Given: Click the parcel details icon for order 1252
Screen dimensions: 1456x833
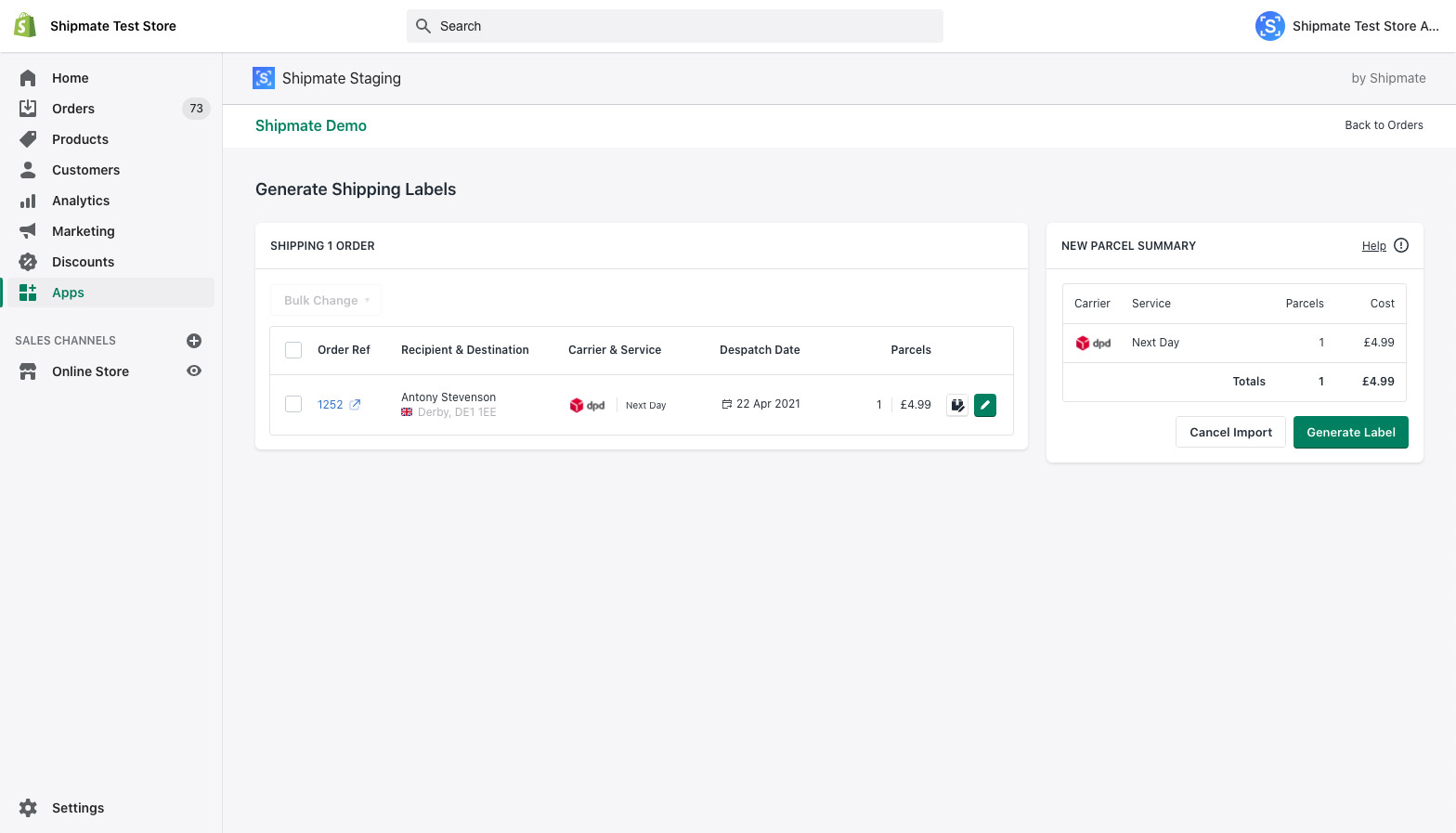Looking at the screenshot, I should 957,405.
